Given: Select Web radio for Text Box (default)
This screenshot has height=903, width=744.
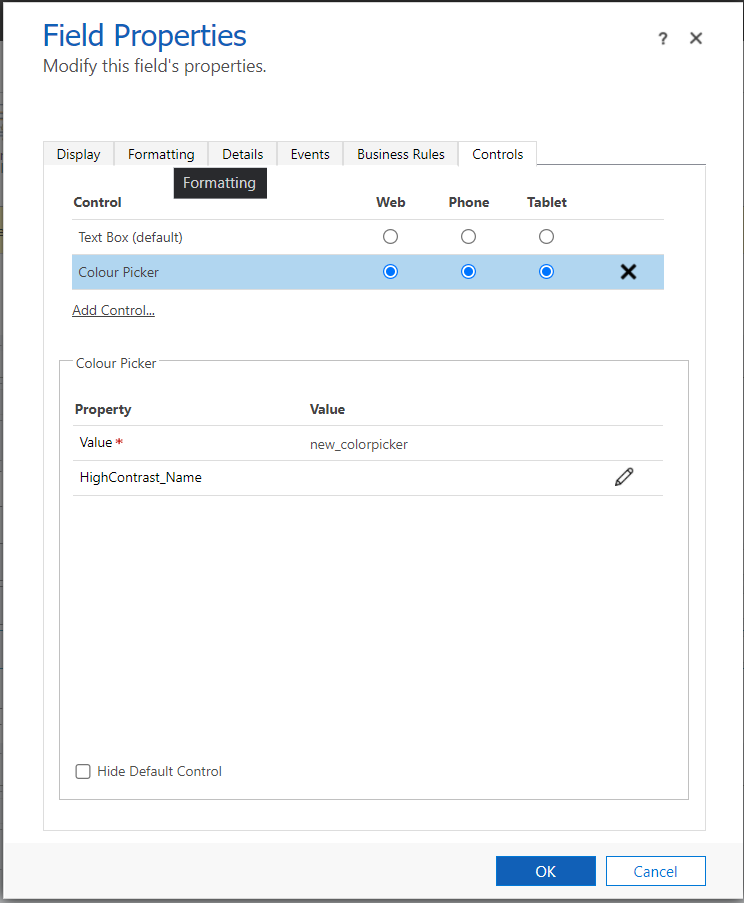Looking at the screenshot, I should [x=390, y=237].
